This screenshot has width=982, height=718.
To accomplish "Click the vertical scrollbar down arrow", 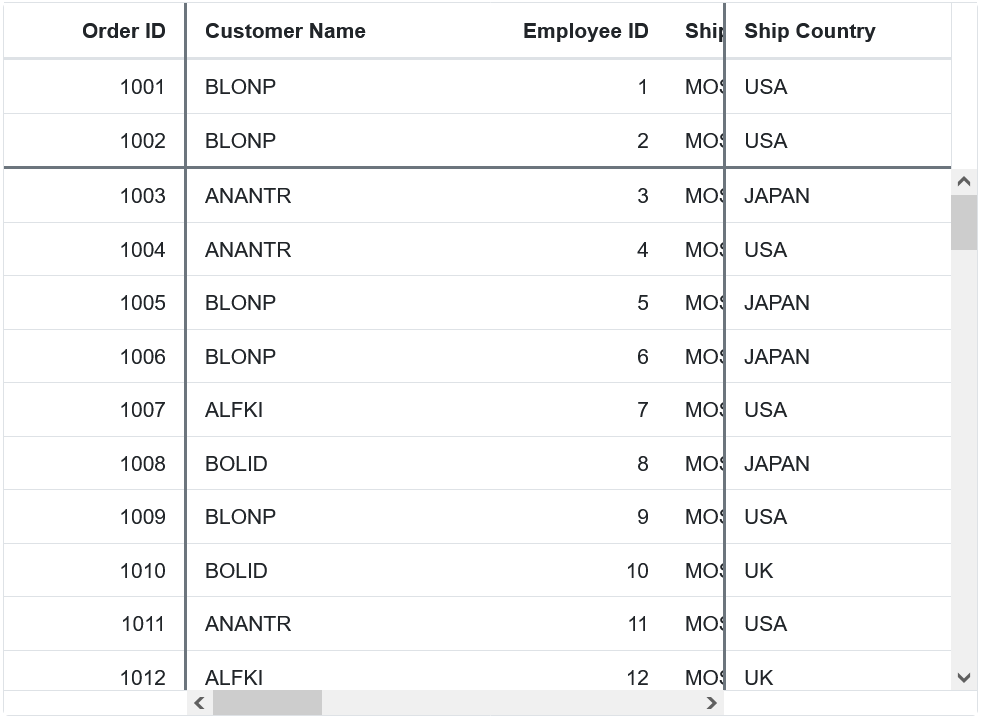I will pos(963,677).
